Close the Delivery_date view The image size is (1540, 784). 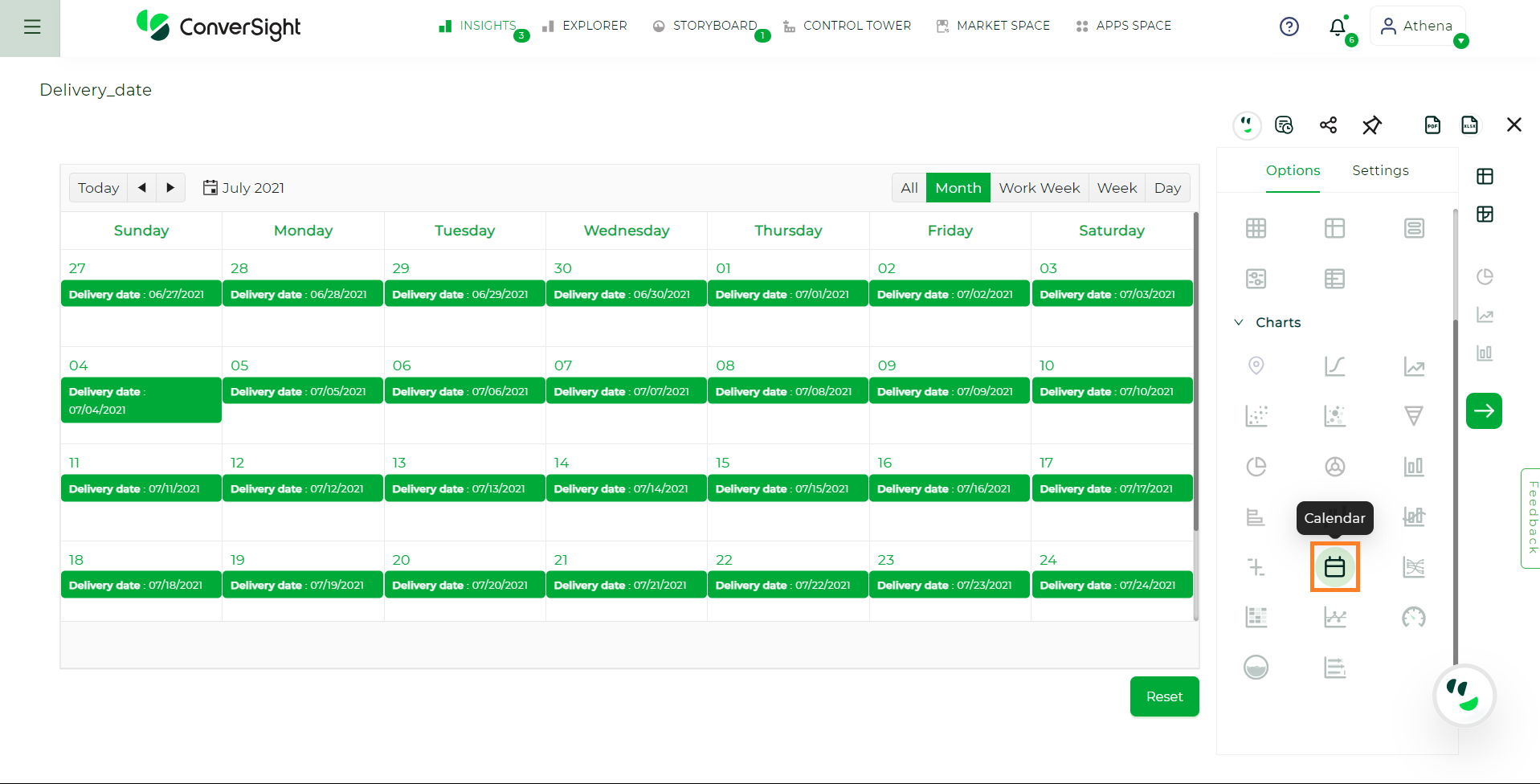(1513, 125)
